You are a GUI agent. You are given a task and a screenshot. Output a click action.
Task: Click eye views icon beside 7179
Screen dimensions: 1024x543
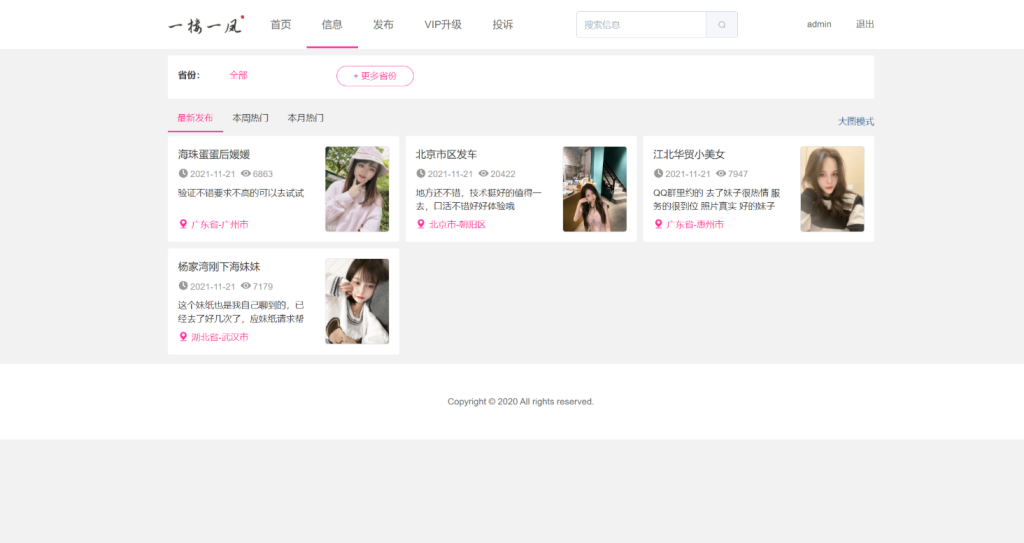246,286
